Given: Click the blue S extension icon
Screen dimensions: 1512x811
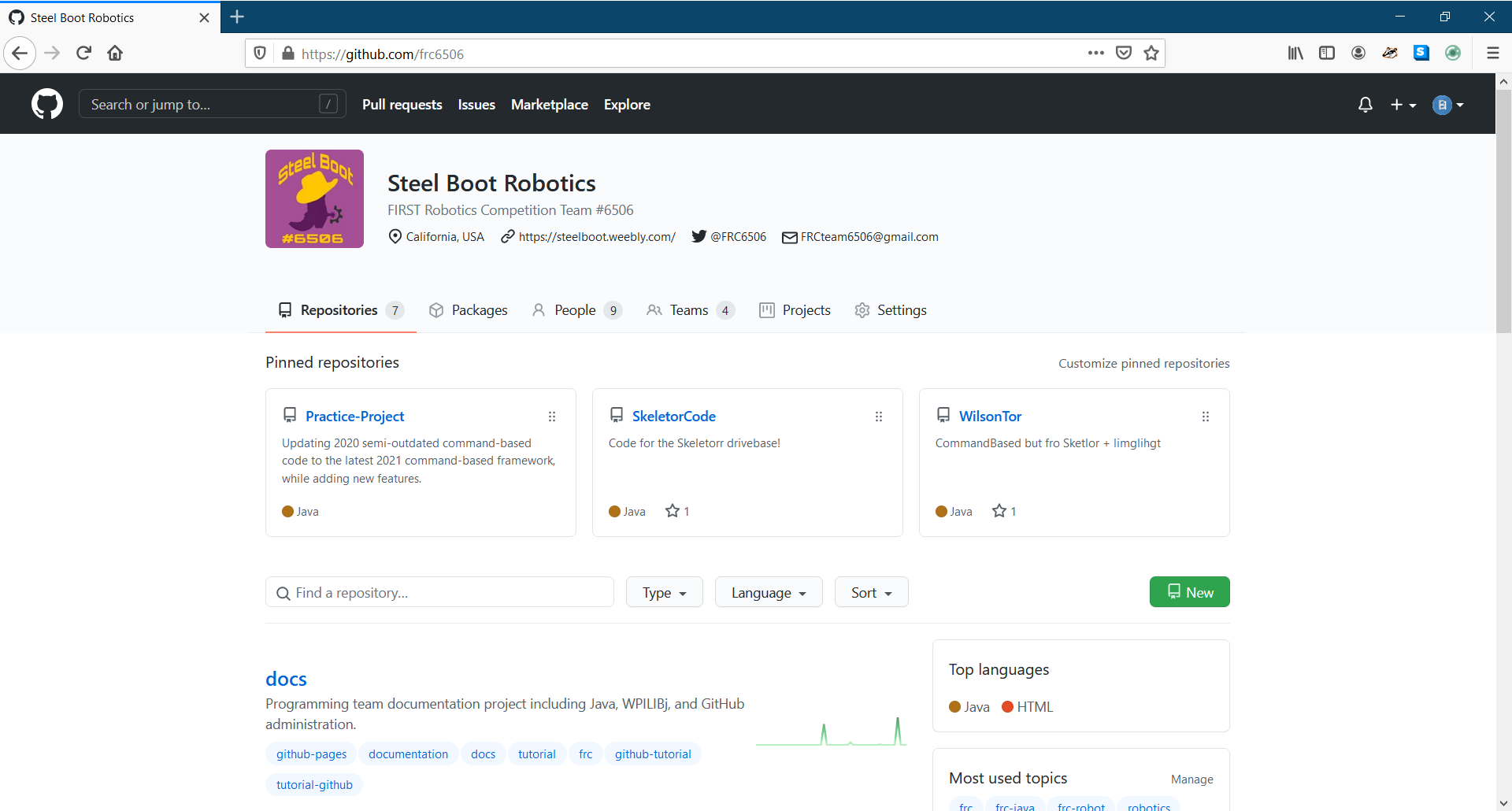Looking at the screenshot, I should pos(1421,54).
